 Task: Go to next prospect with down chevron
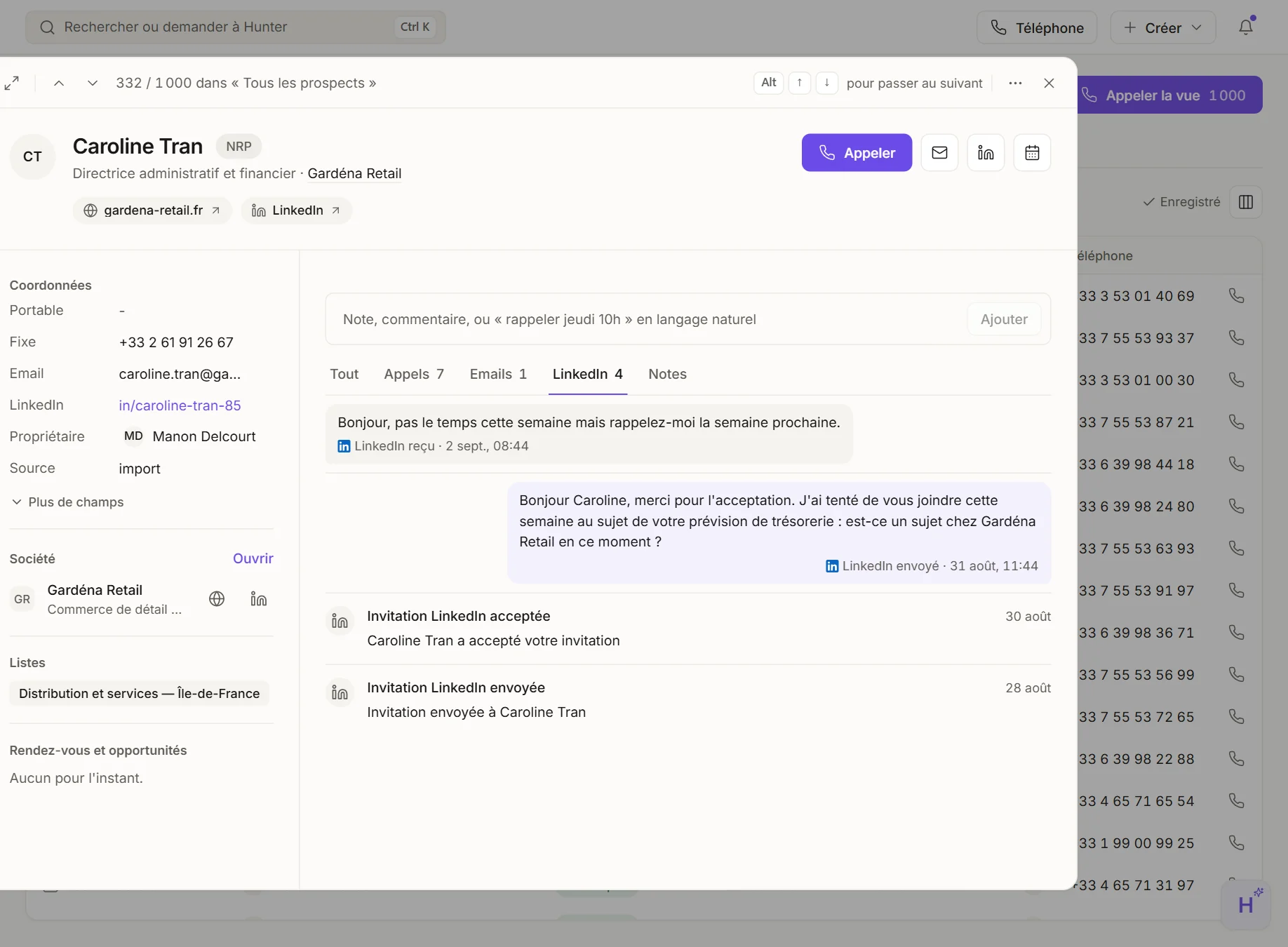[92, 83]
